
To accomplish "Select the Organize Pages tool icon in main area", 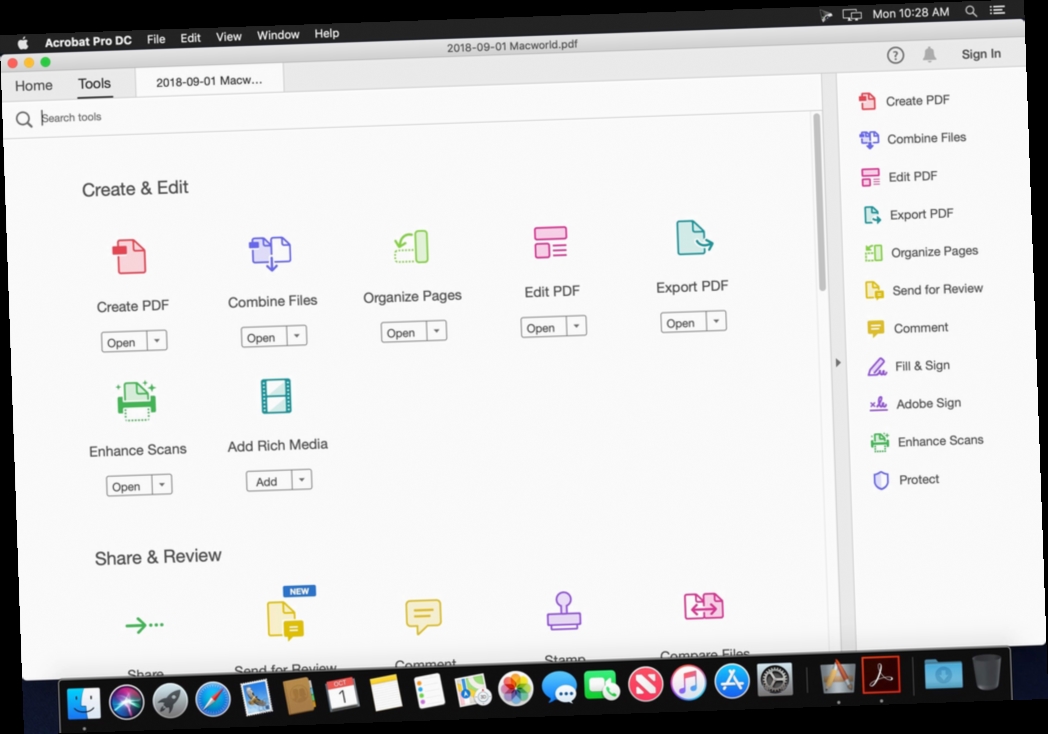I will 411,247.
